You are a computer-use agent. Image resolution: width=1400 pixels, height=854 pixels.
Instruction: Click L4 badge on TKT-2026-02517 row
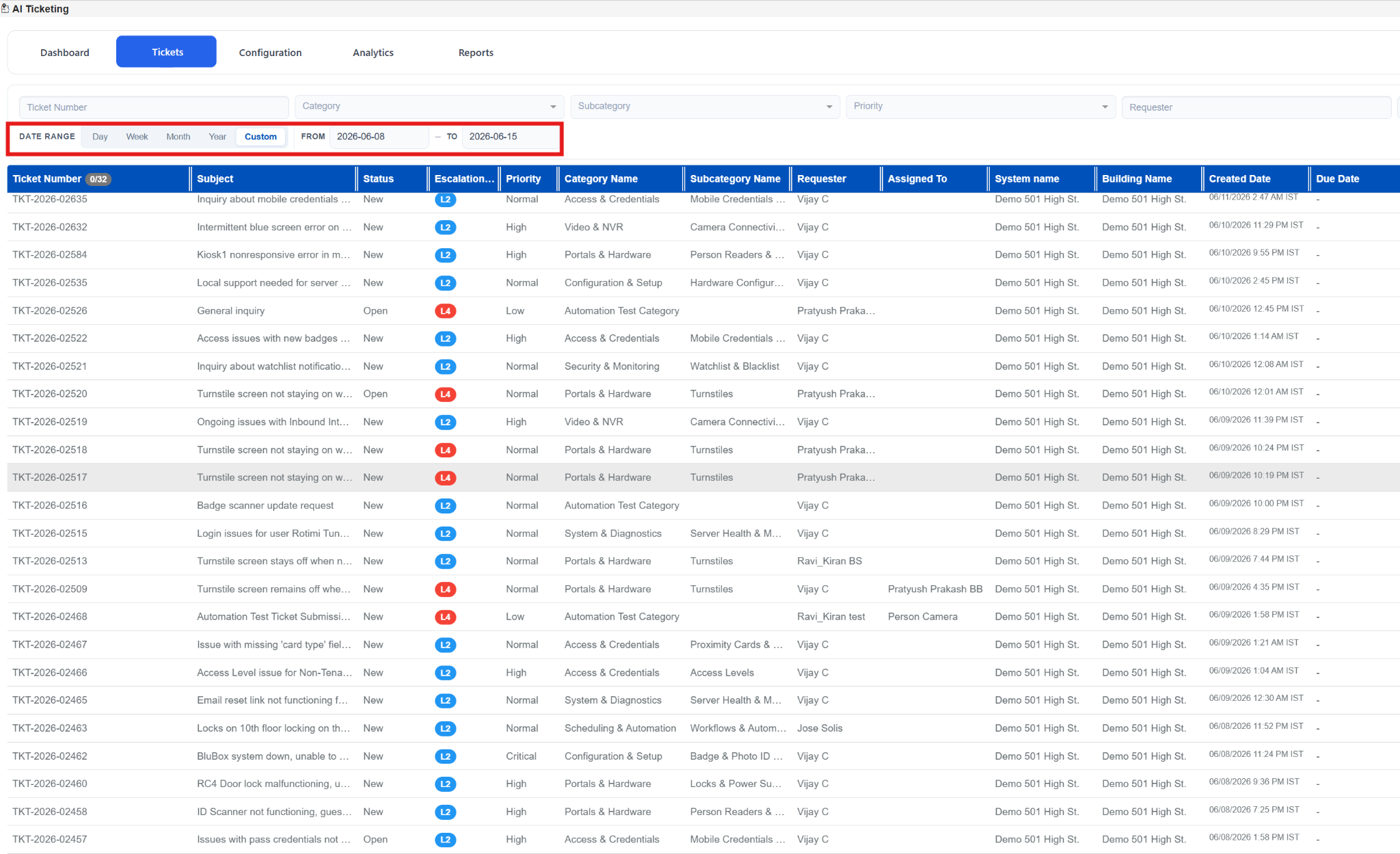(445, 478)
